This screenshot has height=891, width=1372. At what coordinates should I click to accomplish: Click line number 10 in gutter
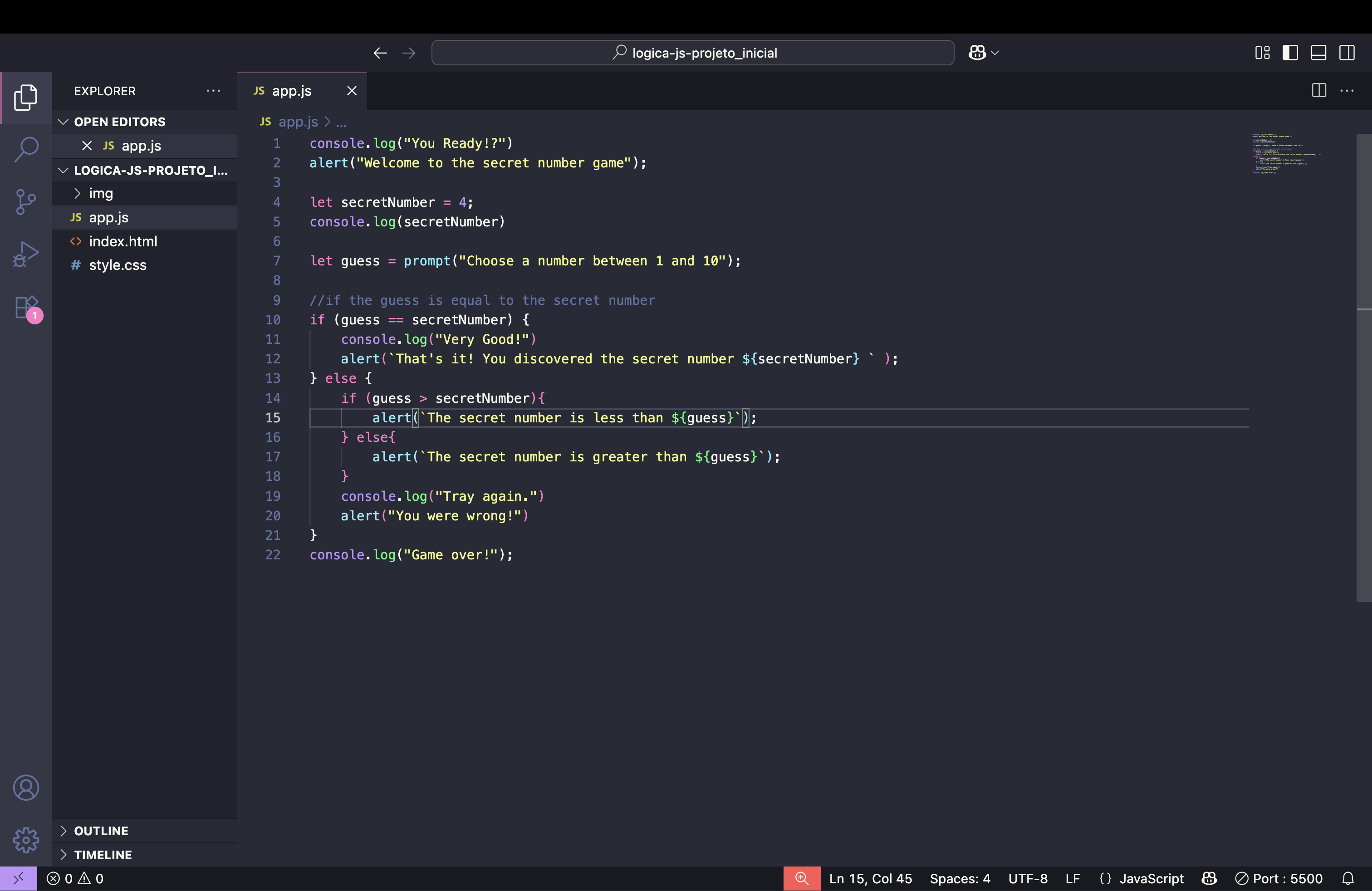(273, 319)
